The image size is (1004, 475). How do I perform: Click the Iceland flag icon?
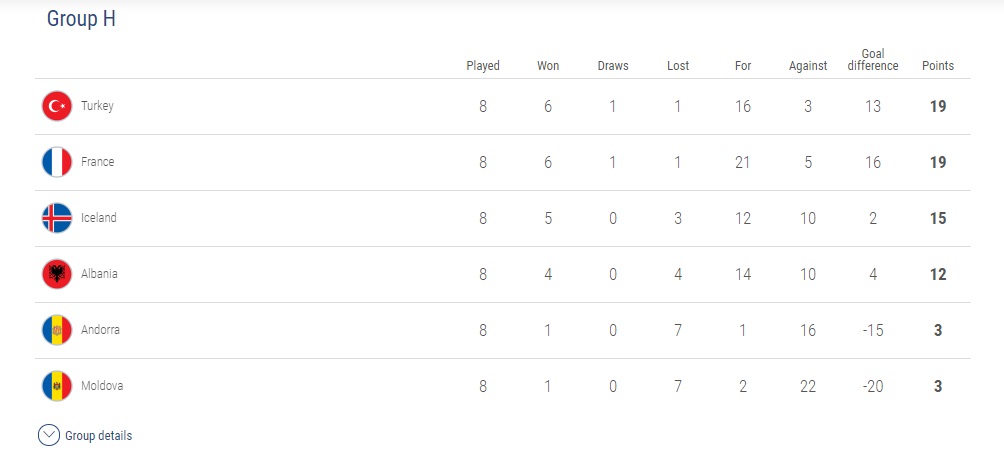(x=57, y=218)
